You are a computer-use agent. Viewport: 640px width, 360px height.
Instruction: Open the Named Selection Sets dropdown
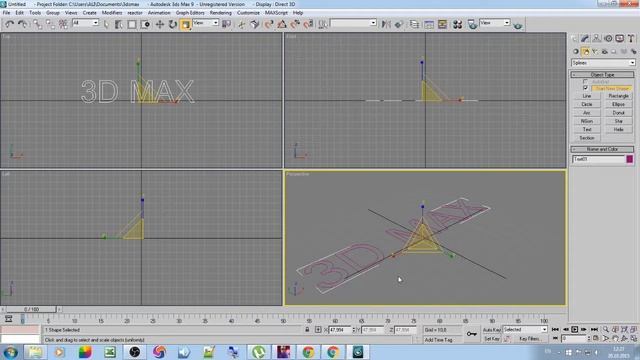coord(353,23)
